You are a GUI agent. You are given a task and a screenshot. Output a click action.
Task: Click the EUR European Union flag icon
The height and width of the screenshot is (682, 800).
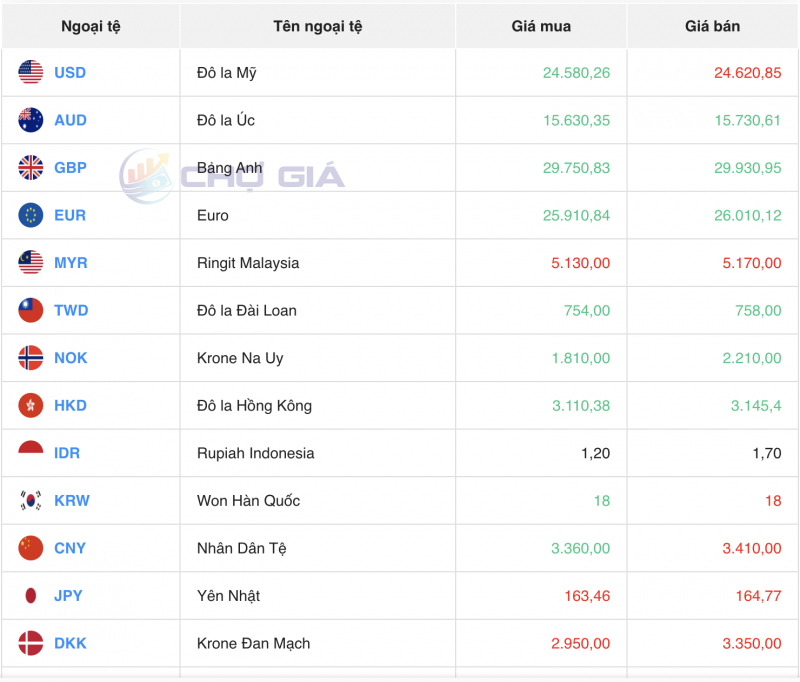(x=29, y=215)
